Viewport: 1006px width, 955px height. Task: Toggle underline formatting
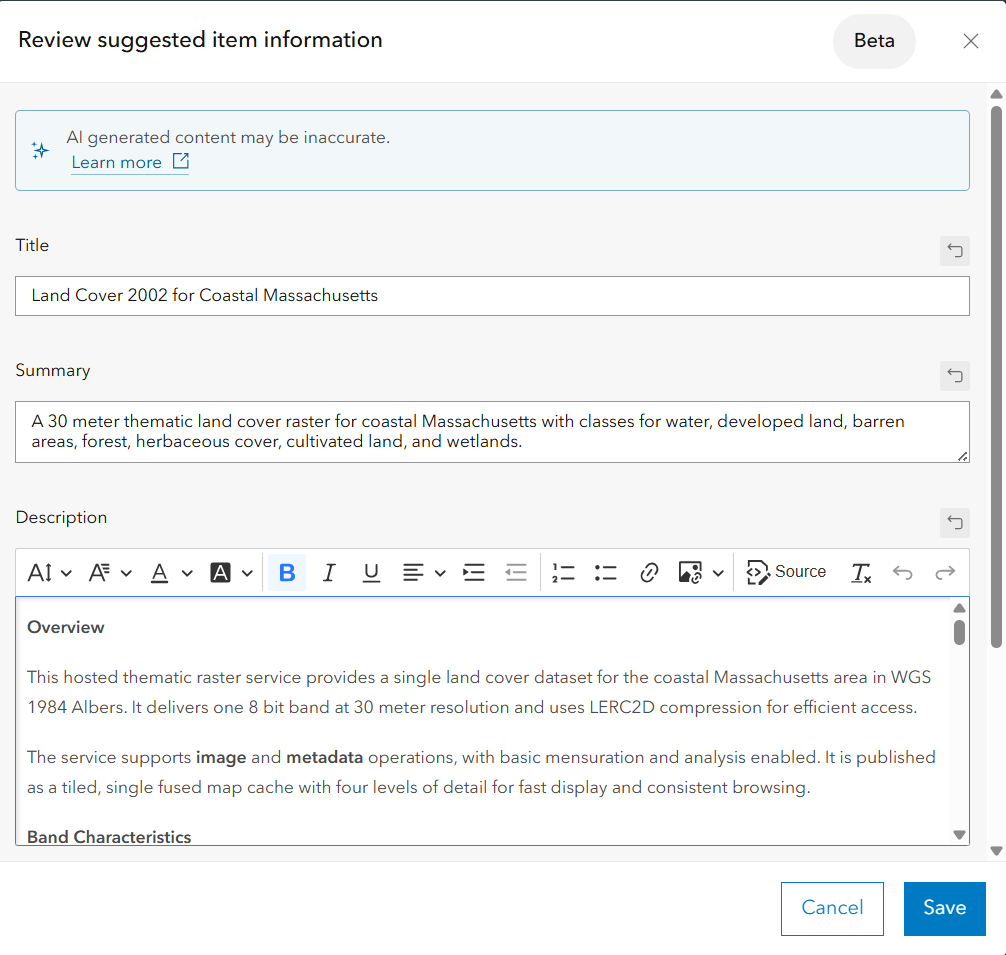[x=371, y=572]
